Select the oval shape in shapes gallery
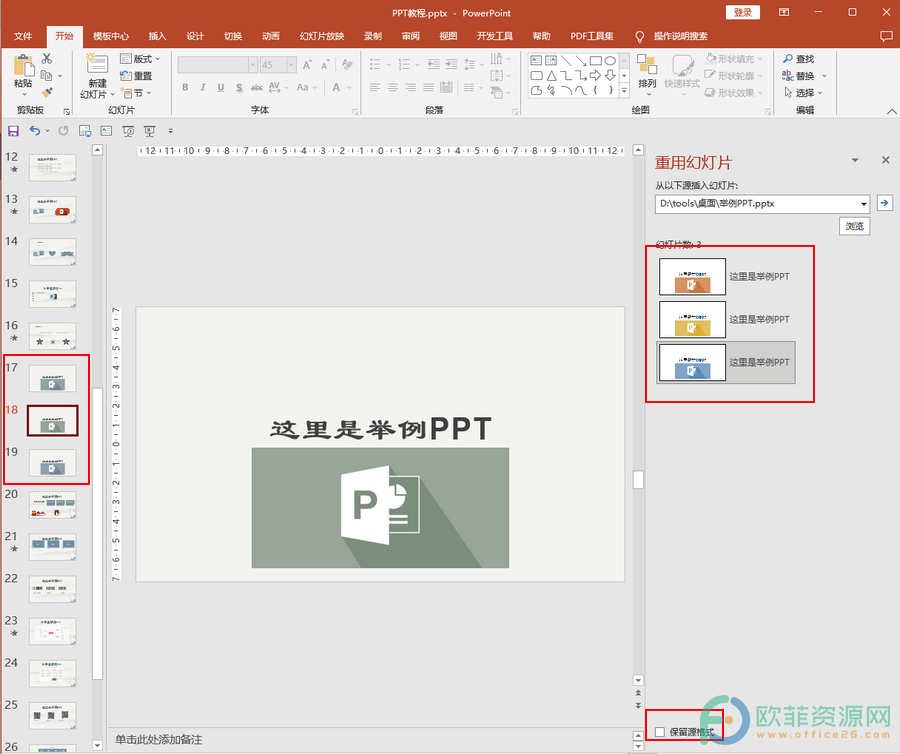 610,60
